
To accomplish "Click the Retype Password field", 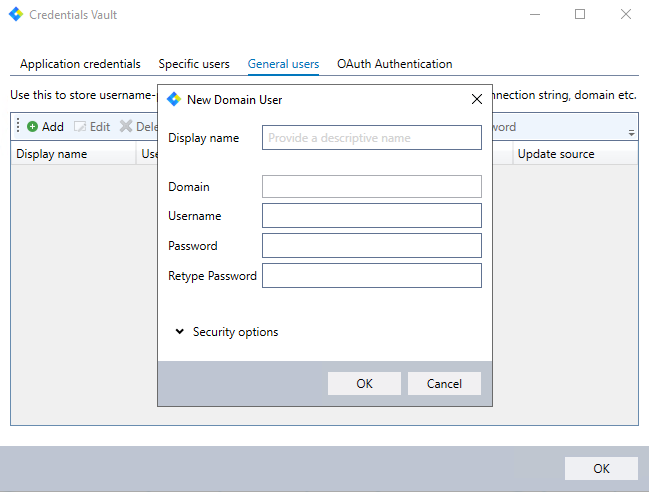I will click(x=372, y=276).
